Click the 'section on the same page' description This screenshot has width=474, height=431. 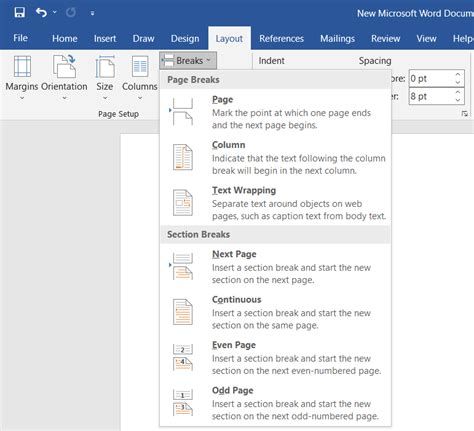click(265, 325)
